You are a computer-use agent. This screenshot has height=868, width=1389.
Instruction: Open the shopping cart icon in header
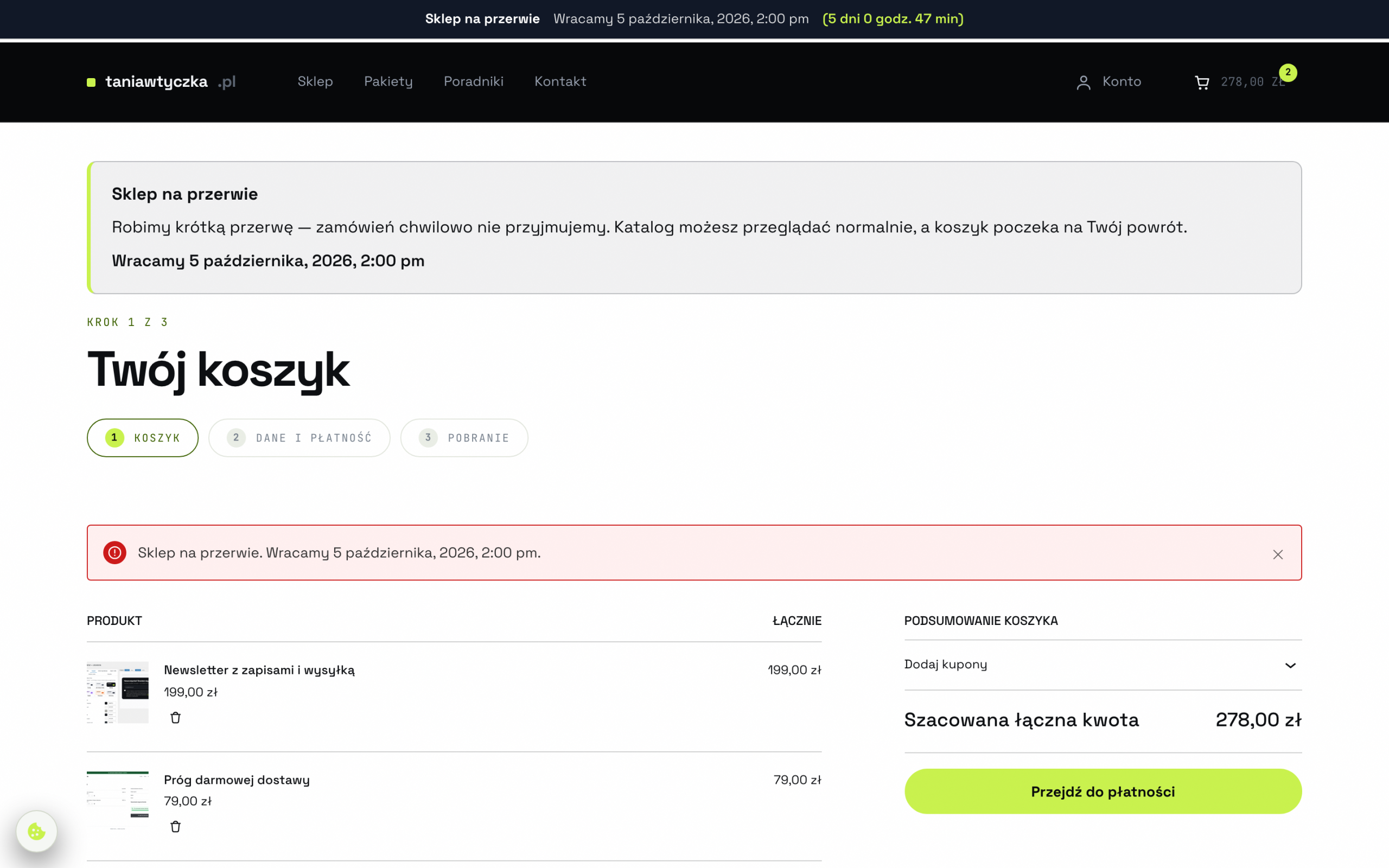pos(1201,82)
